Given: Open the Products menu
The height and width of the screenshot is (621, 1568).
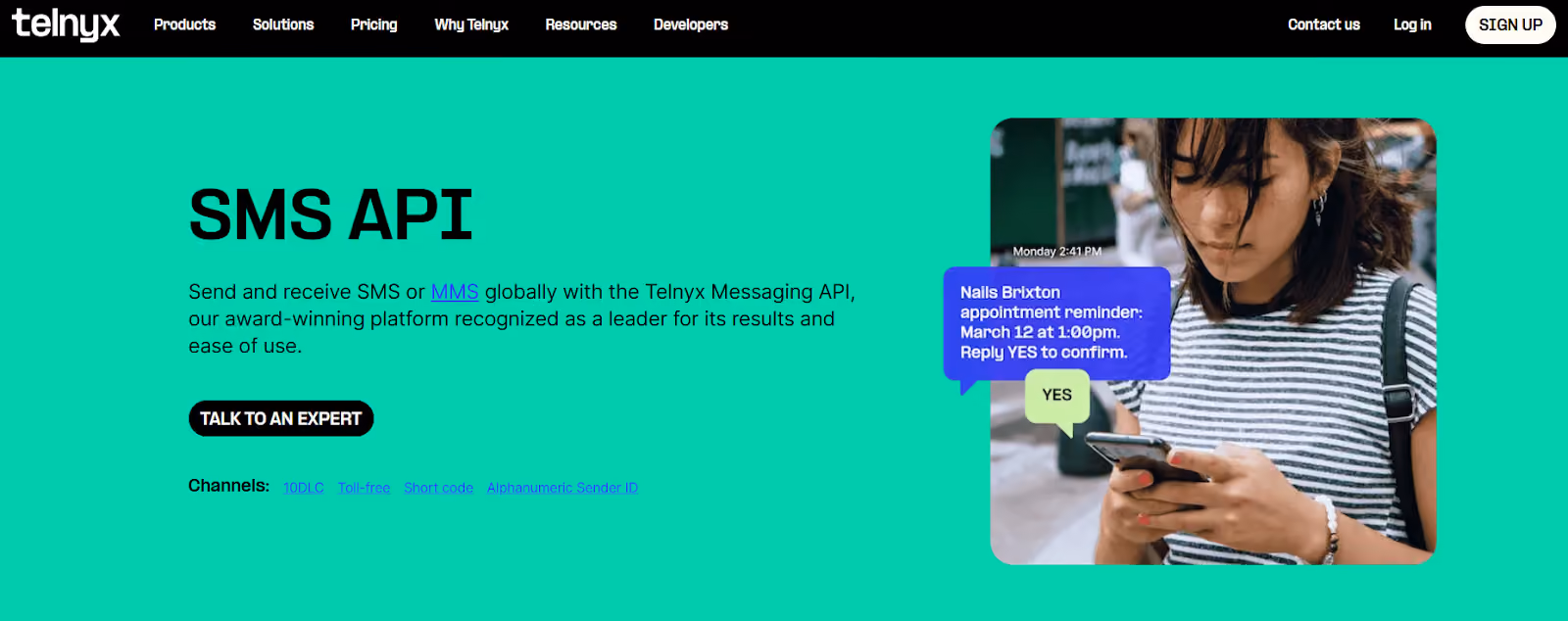Looking at the screenshot, I should pos(184,24).
